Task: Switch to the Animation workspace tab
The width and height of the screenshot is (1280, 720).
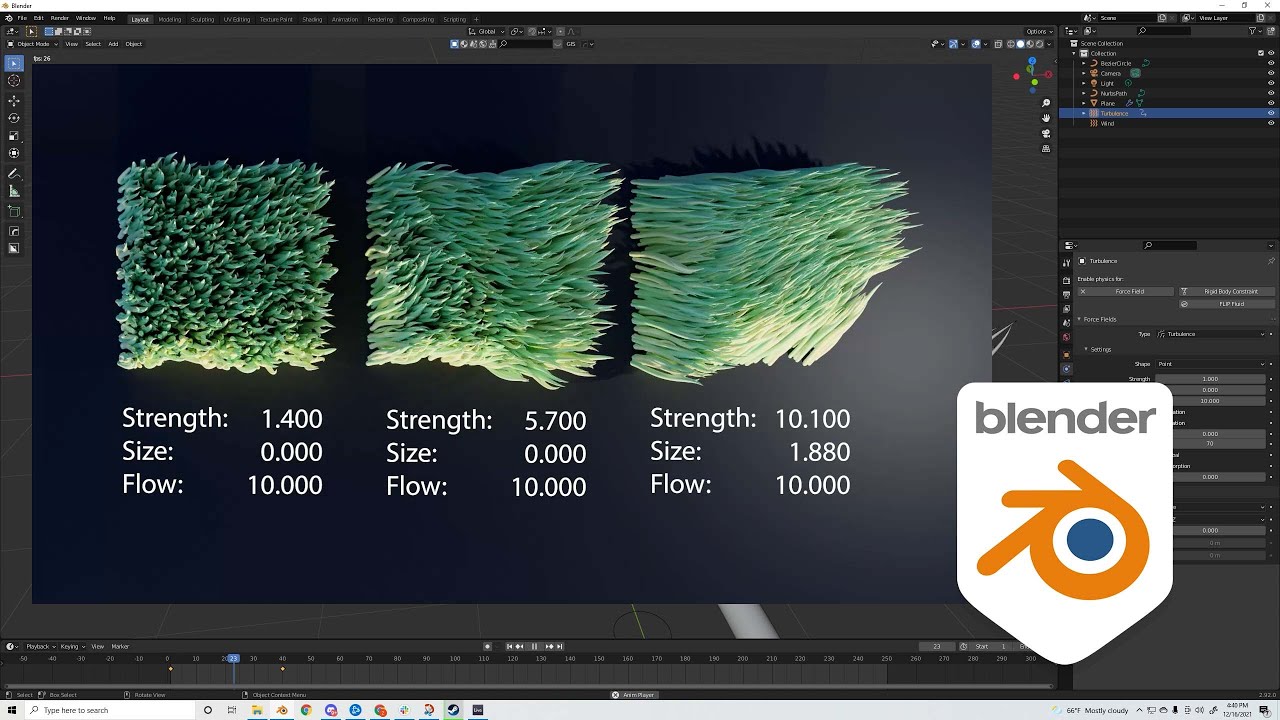Action: [x=345, y=19]
